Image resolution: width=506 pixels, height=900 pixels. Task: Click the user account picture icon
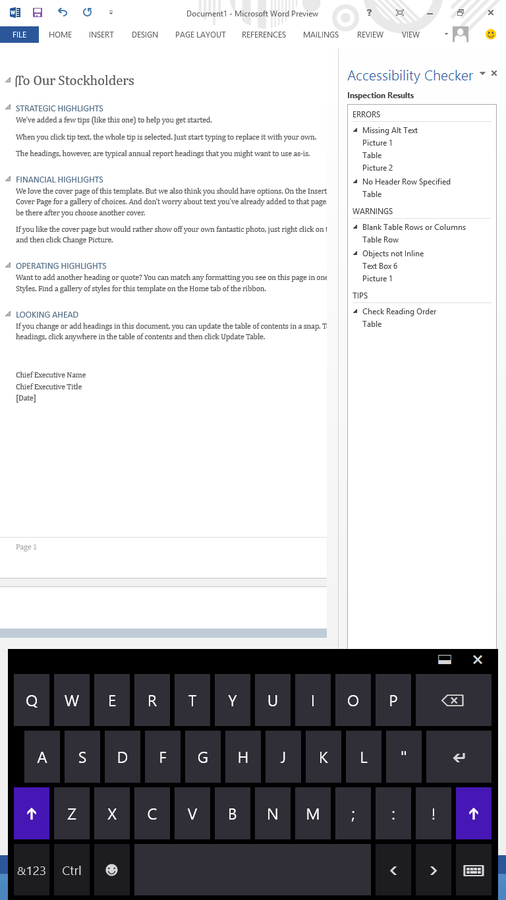(x=460, y=34)
